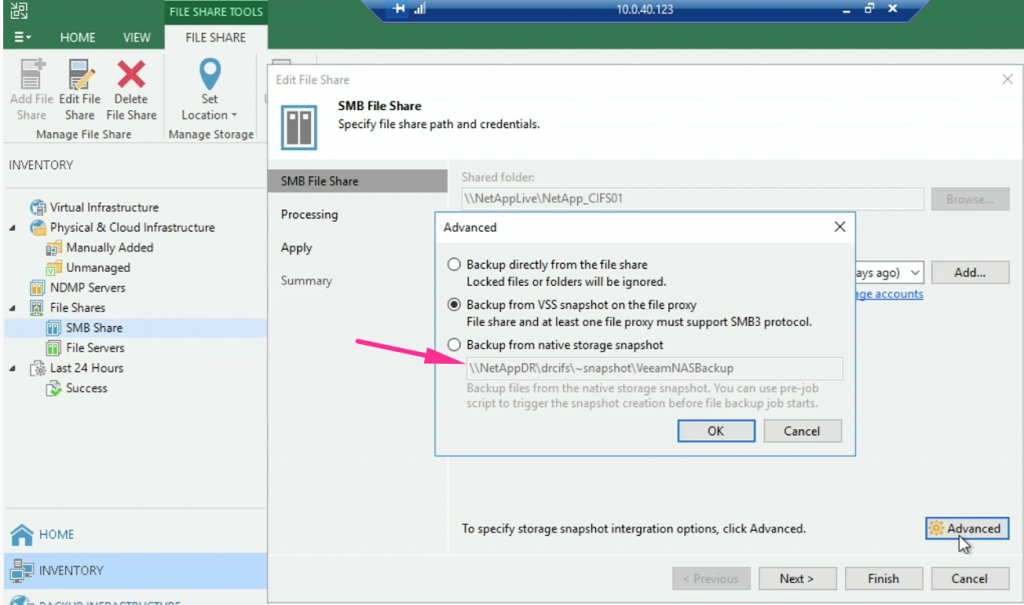This screenshot has width=1024, height=605.
Task: Close the Advanced dialog with X
Action: tap(840, 227)
